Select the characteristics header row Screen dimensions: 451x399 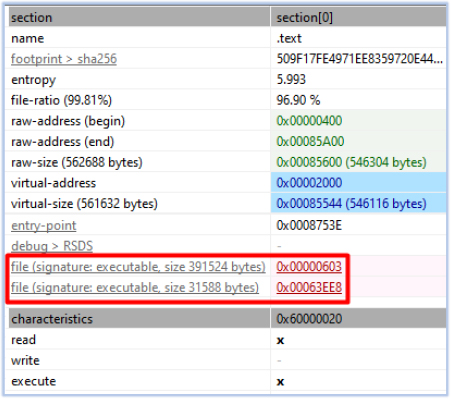click(x=227, y=319)
